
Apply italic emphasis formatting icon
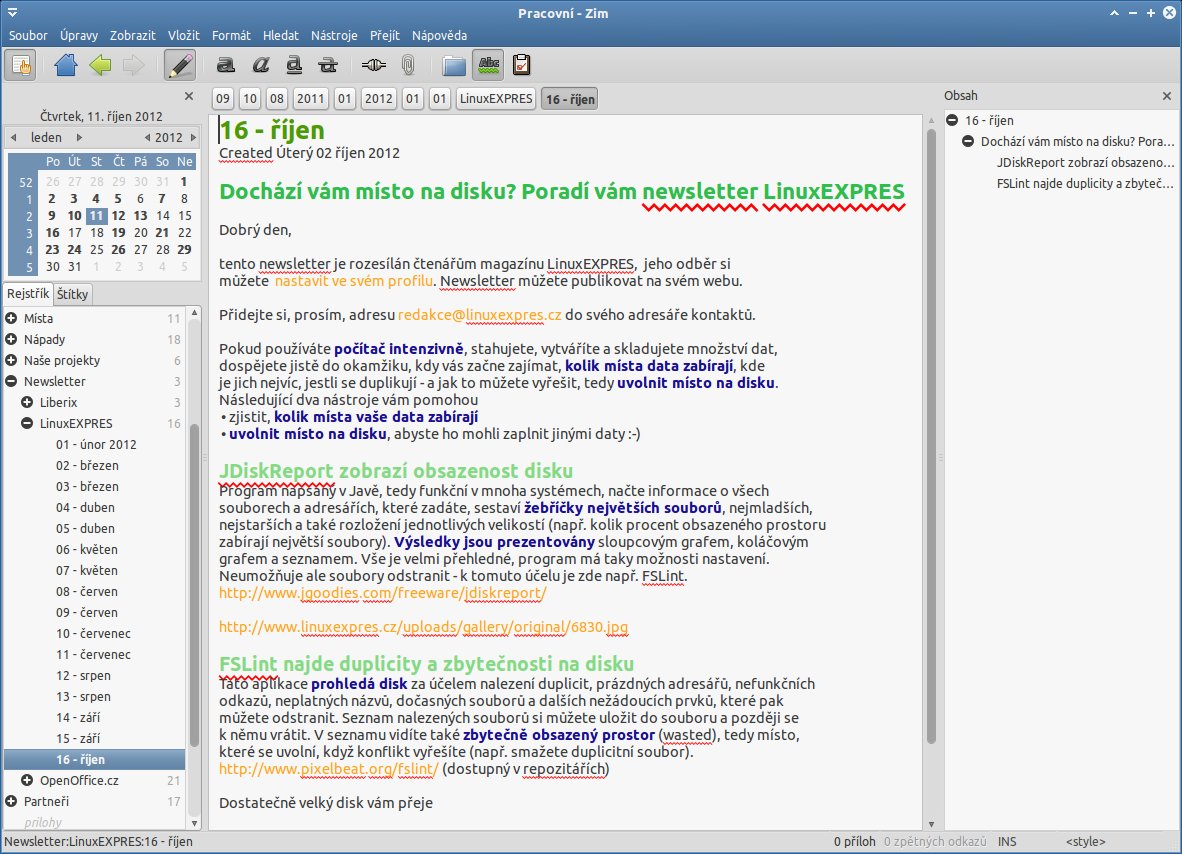tap(261, 66)
